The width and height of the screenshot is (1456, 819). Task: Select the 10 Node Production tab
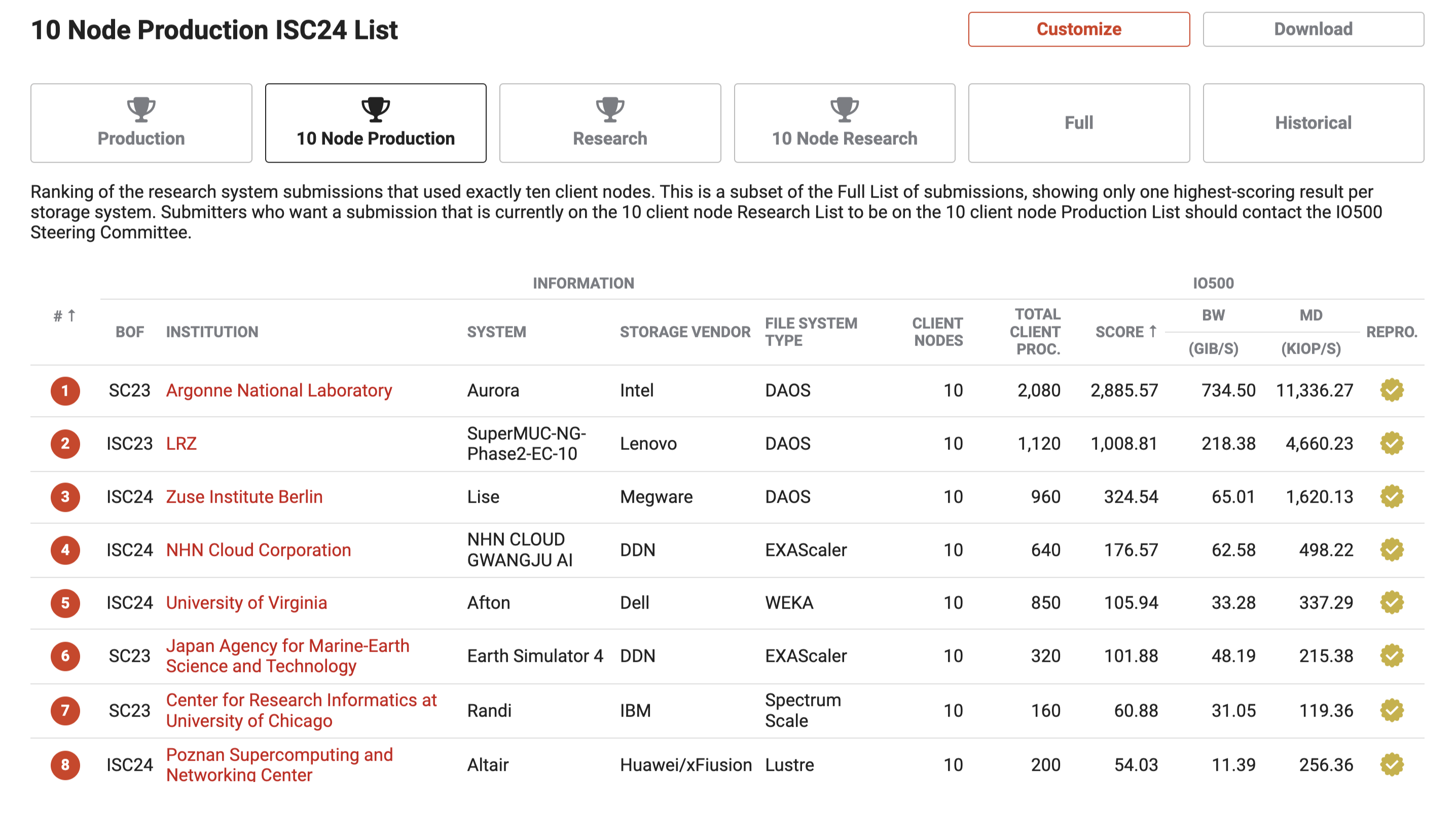375,123
